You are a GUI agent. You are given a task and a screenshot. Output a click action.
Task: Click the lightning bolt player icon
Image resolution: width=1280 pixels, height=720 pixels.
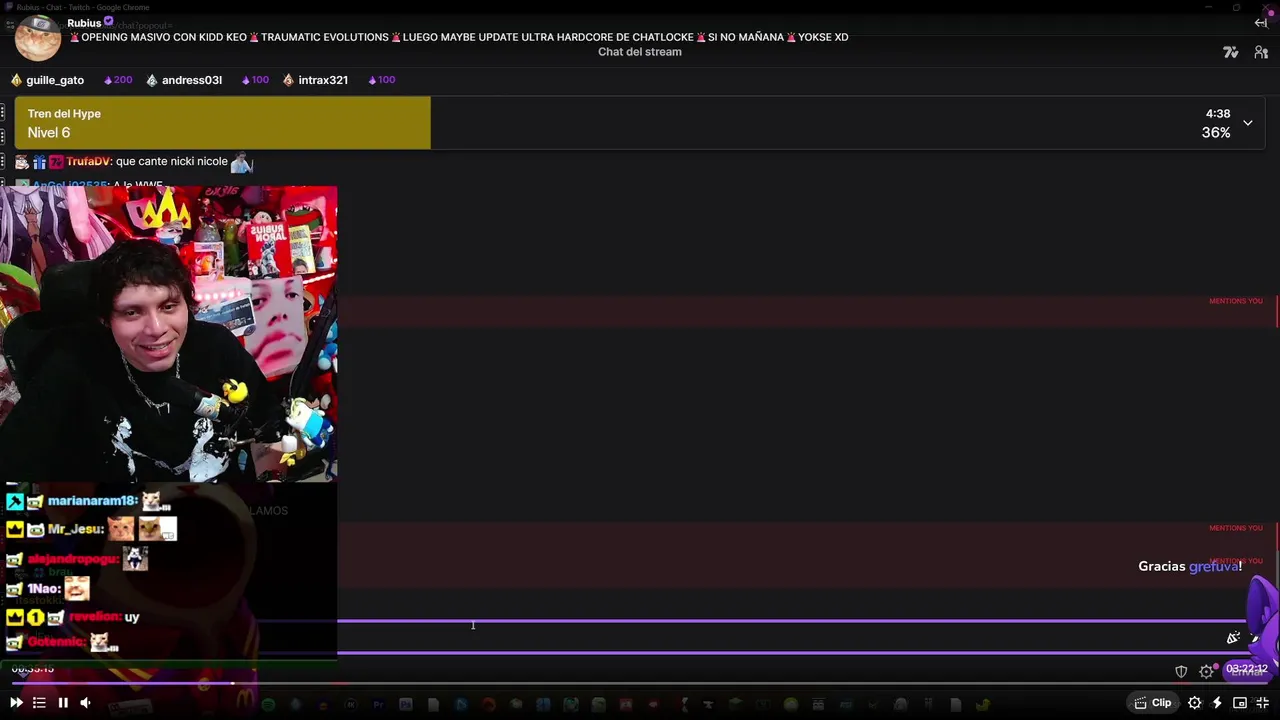point(1217,703)
